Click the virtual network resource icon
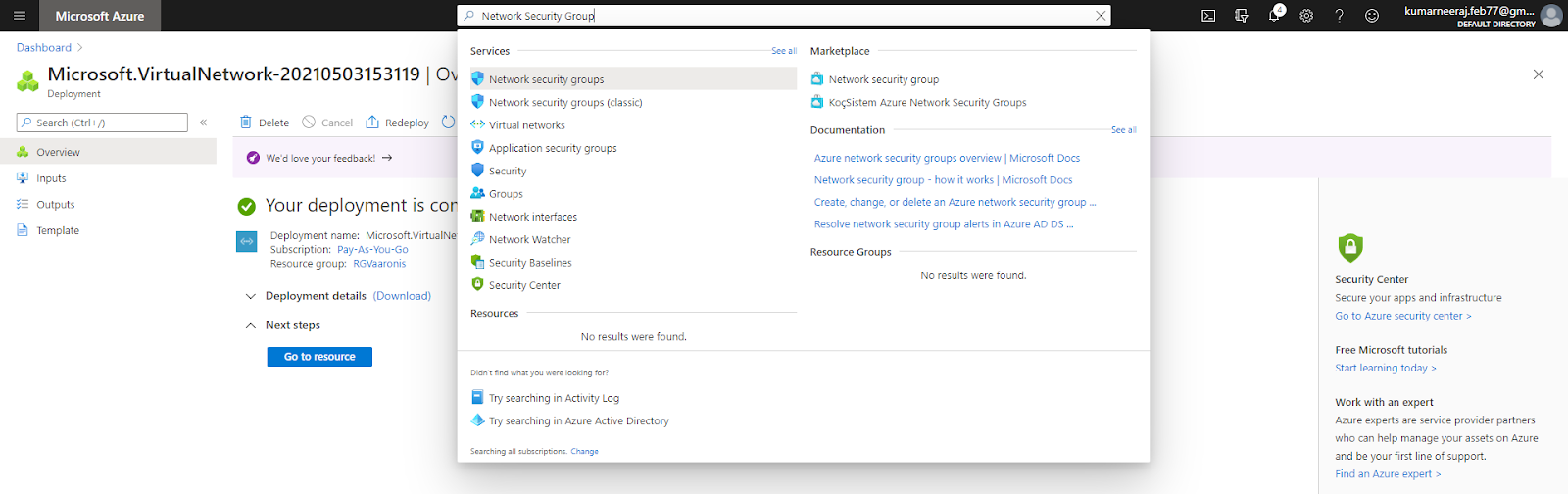Screen dimensions: 1568x494 [247, 241]
